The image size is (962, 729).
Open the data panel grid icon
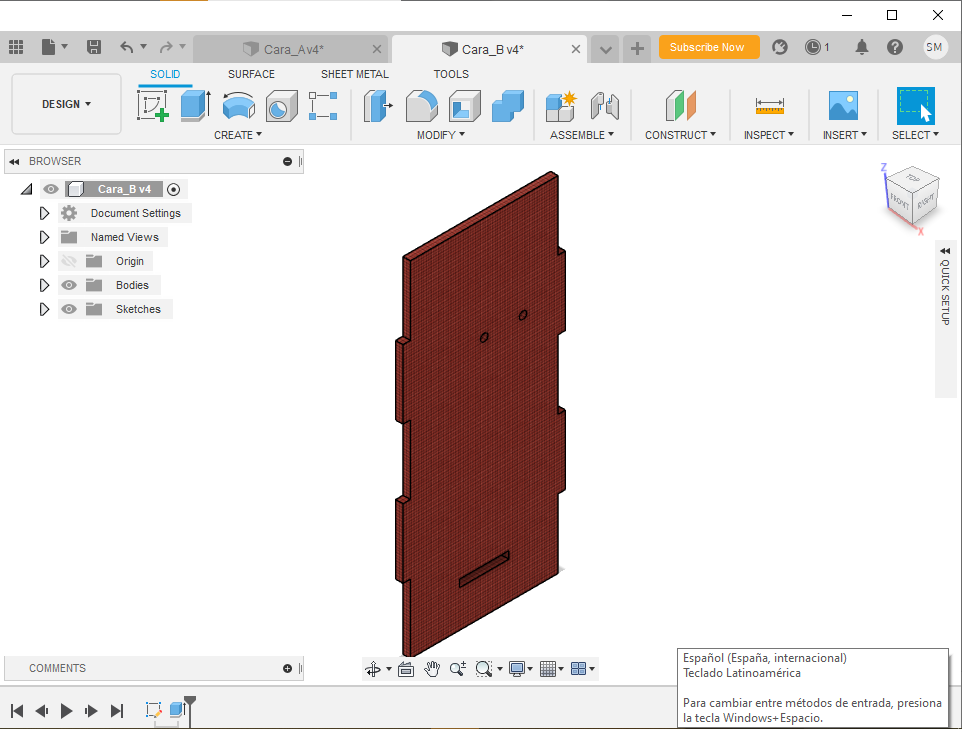16,47
